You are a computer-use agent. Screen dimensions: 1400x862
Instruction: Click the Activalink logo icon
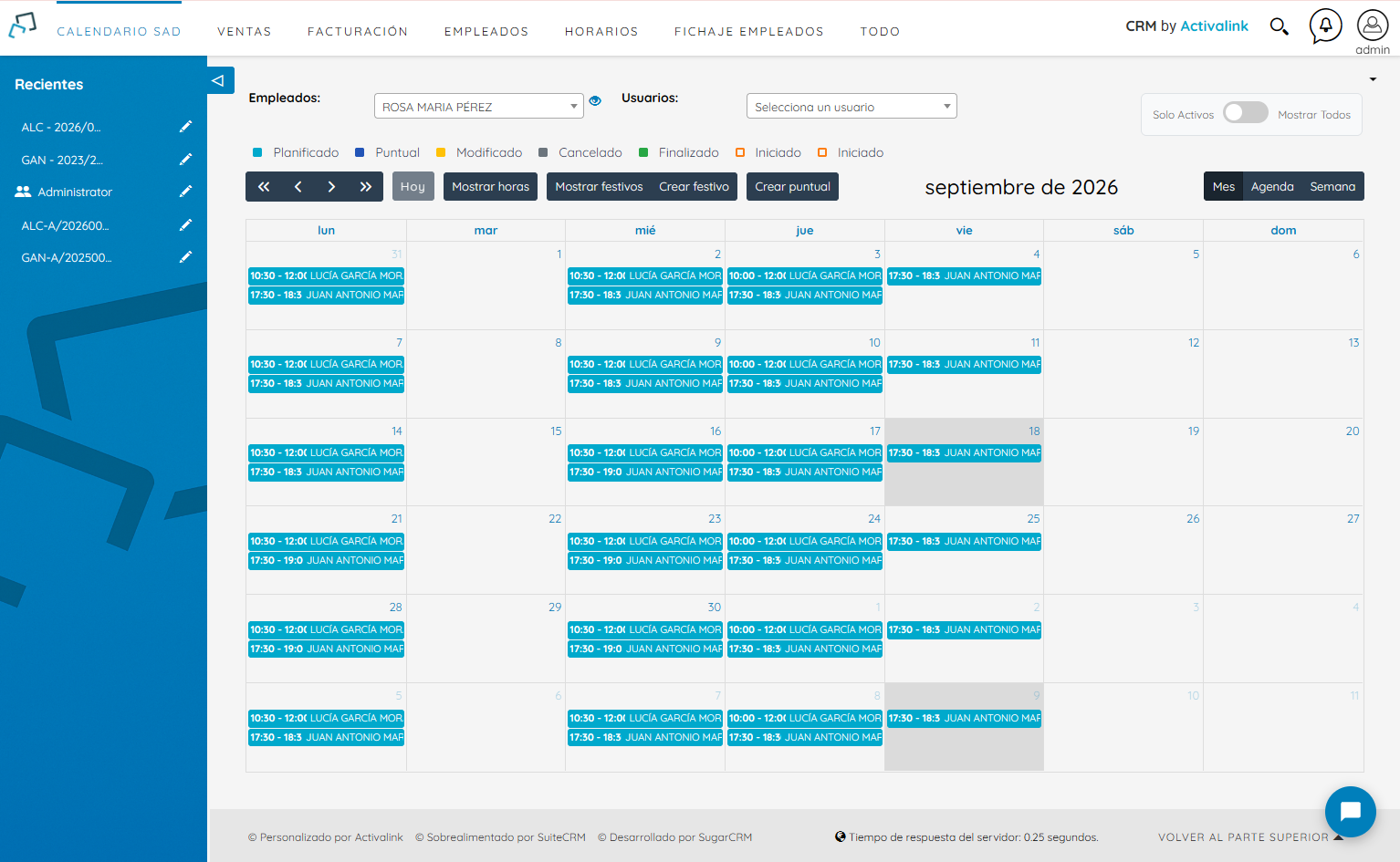pyautogui.click(x=23, y=26)
